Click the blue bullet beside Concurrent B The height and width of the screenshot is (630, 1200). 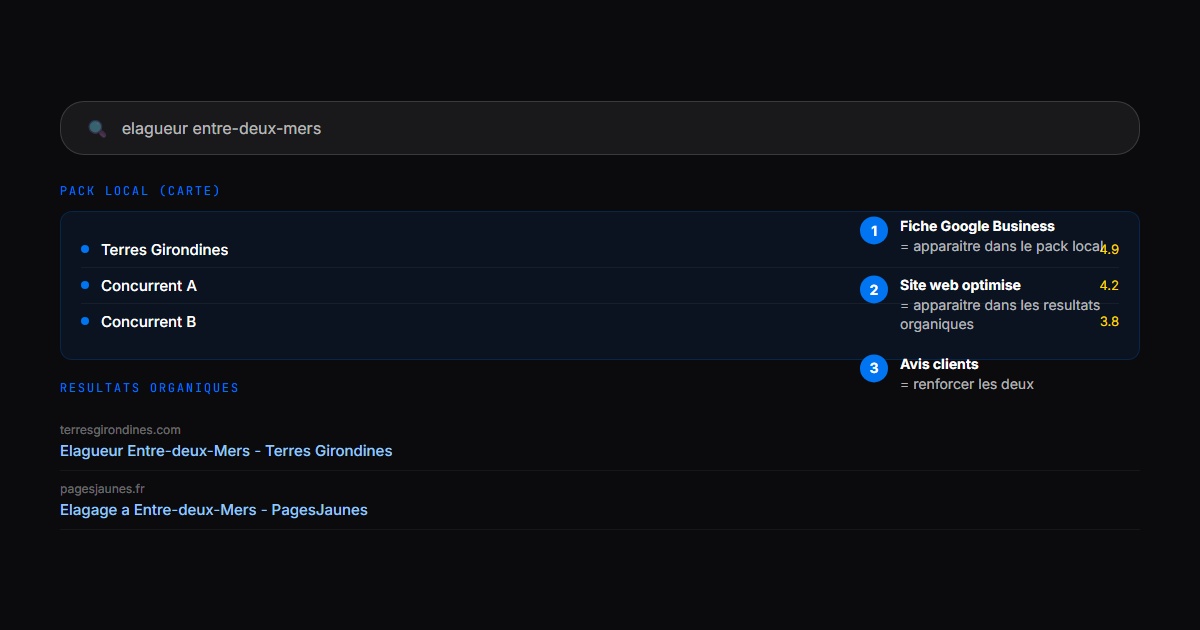(x=85, y=321)
